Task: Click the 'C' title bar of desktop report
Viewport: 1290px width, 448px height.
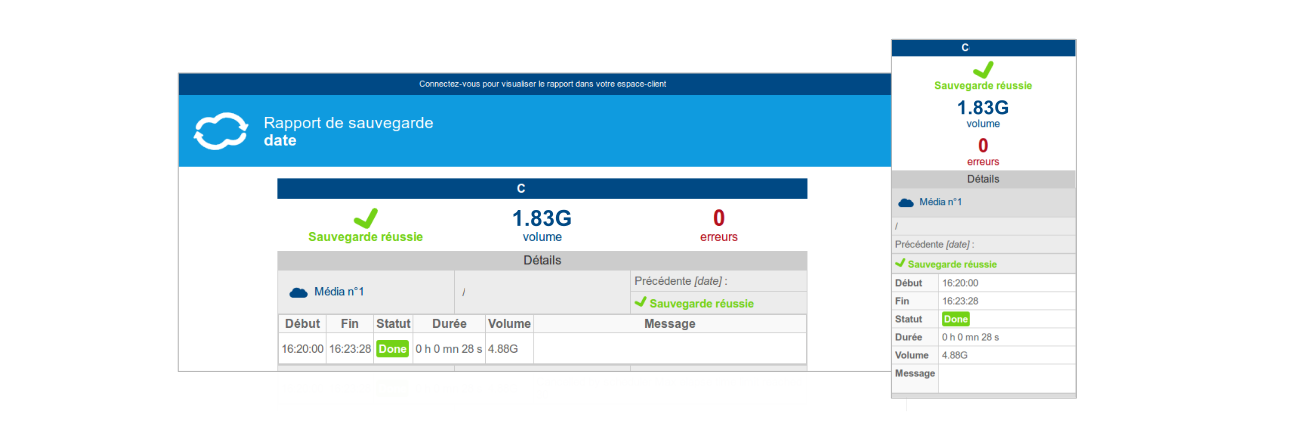Action: click(542, 189)
